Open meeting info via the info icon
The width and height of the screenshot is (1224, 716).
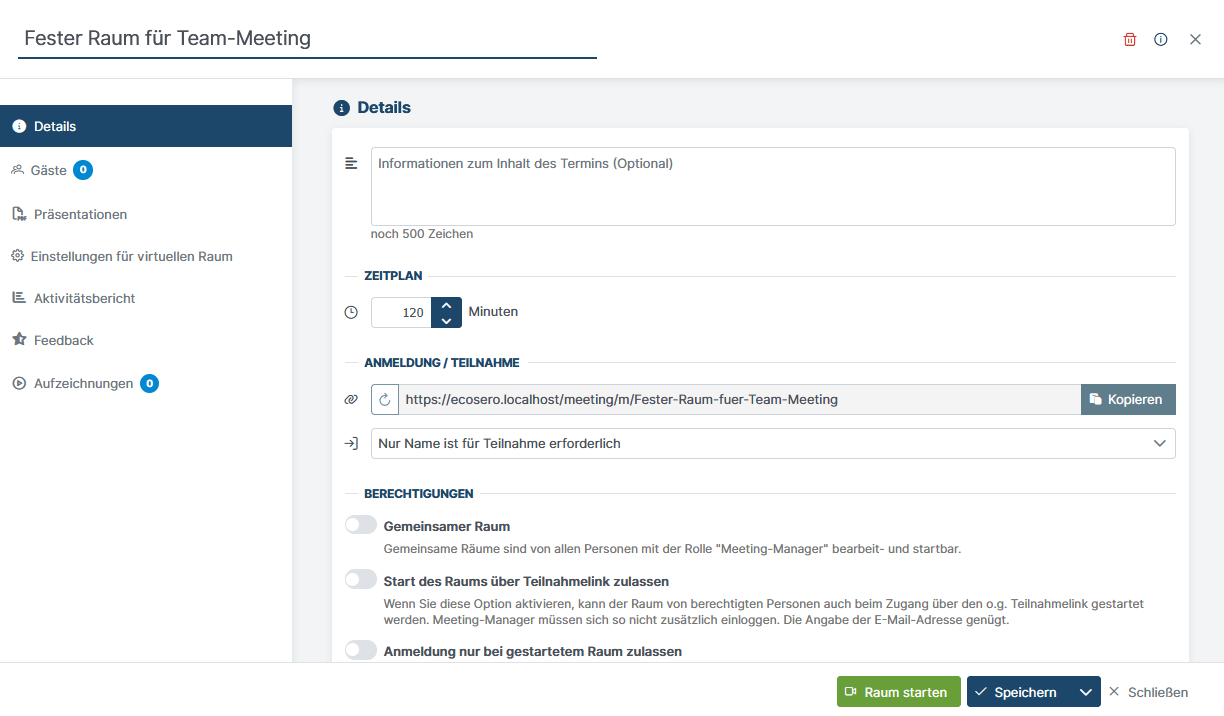[x=1160, y=39]
